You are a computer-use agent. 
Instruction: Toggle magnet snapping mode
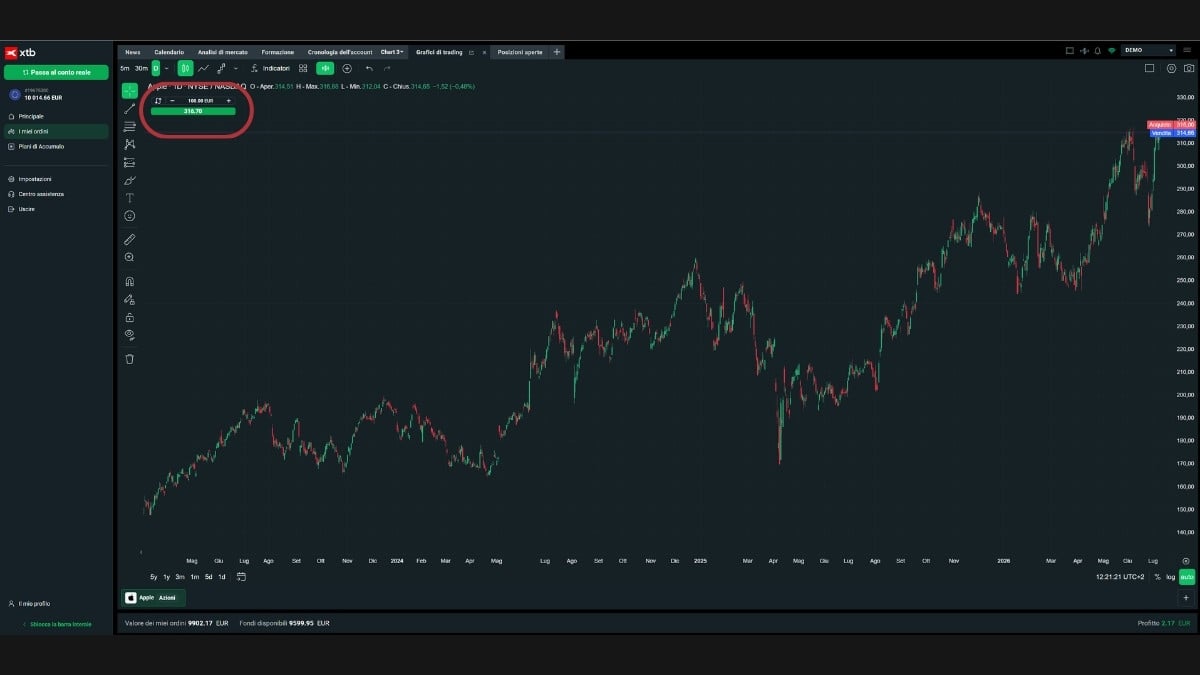(130, 282)
